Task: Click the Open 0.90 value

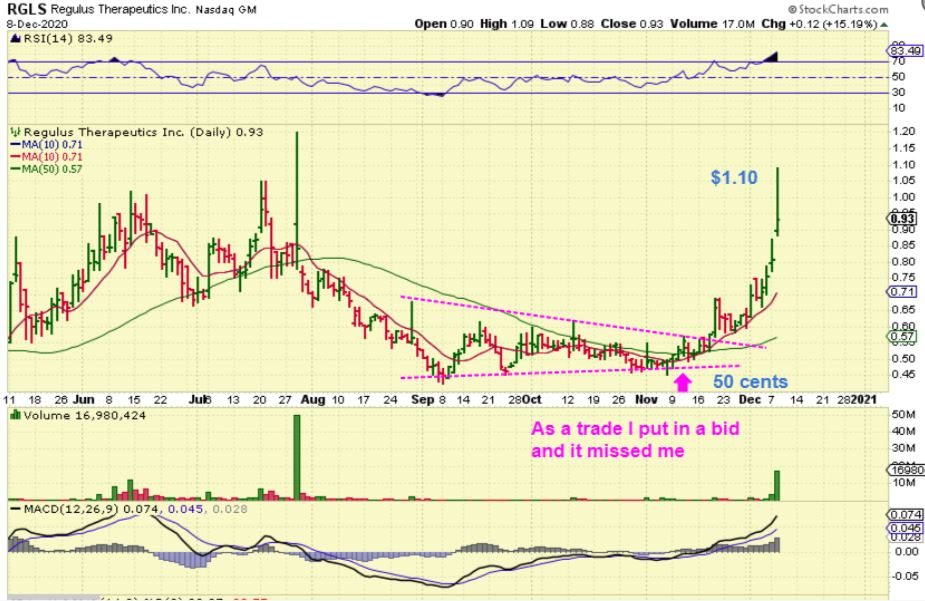Action: (x=444, y=24)
